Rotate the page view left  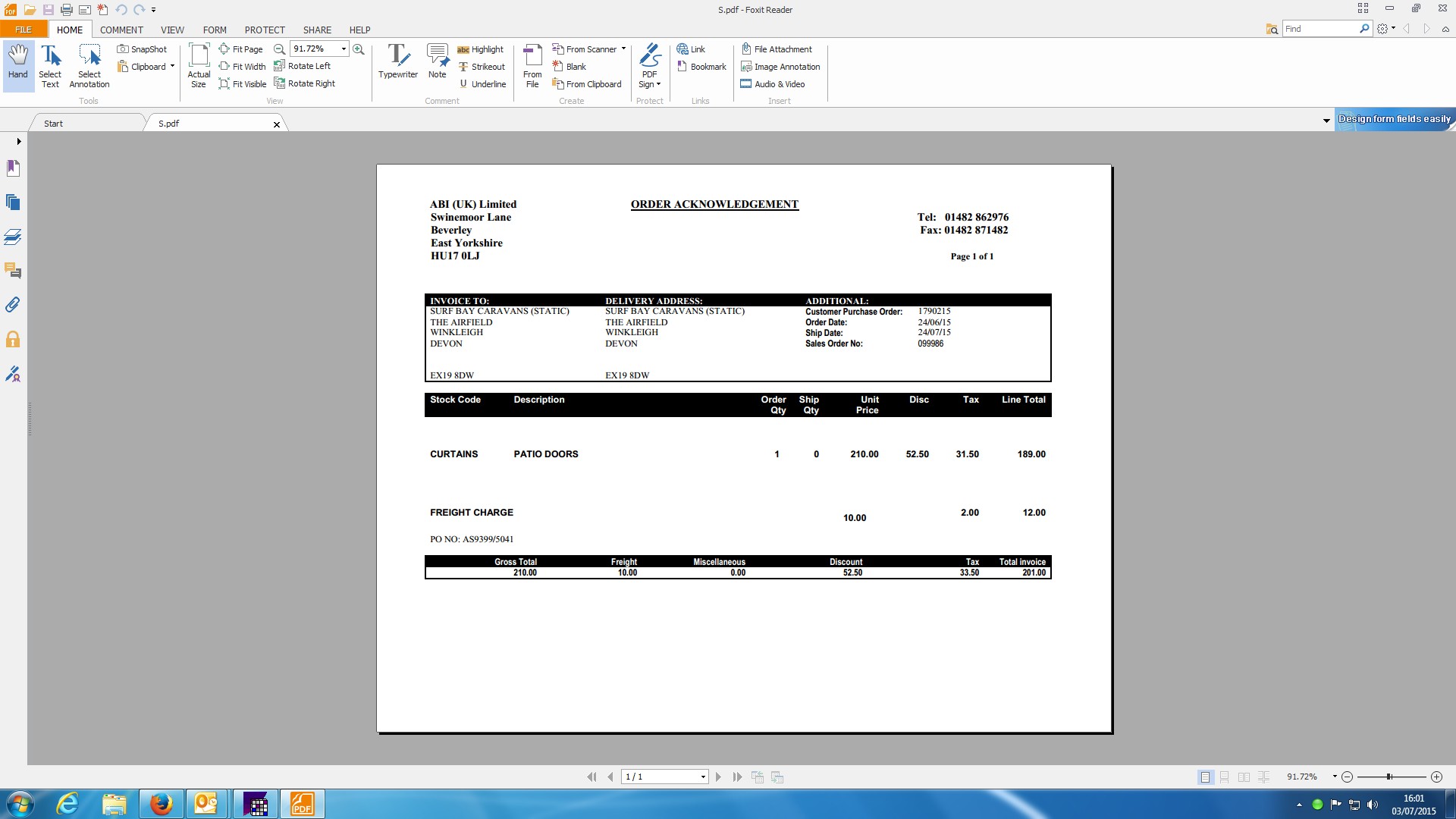(302, 66)
